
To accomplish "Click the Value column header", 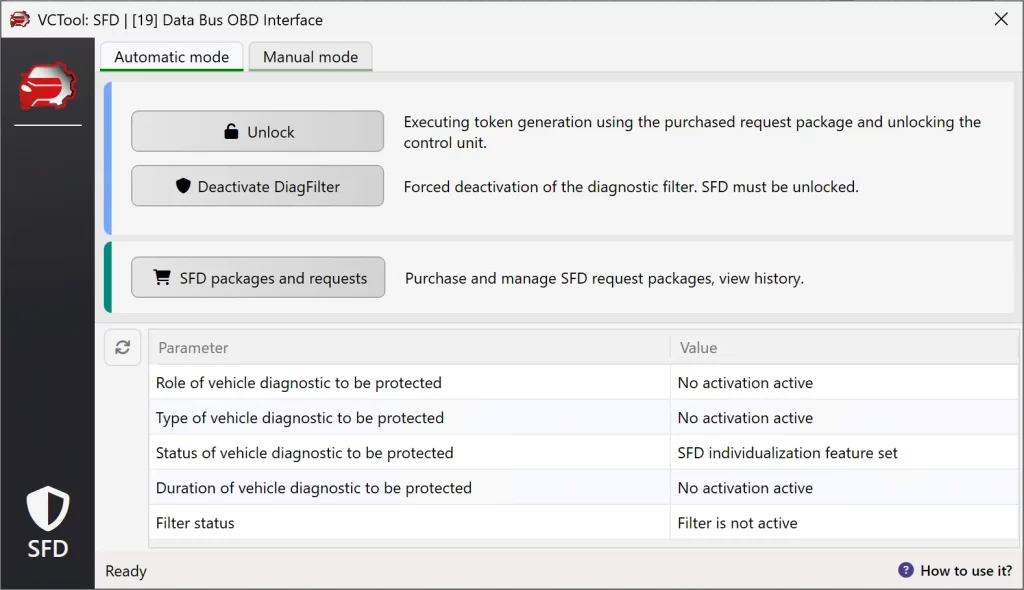I will [x=698, y=347].
